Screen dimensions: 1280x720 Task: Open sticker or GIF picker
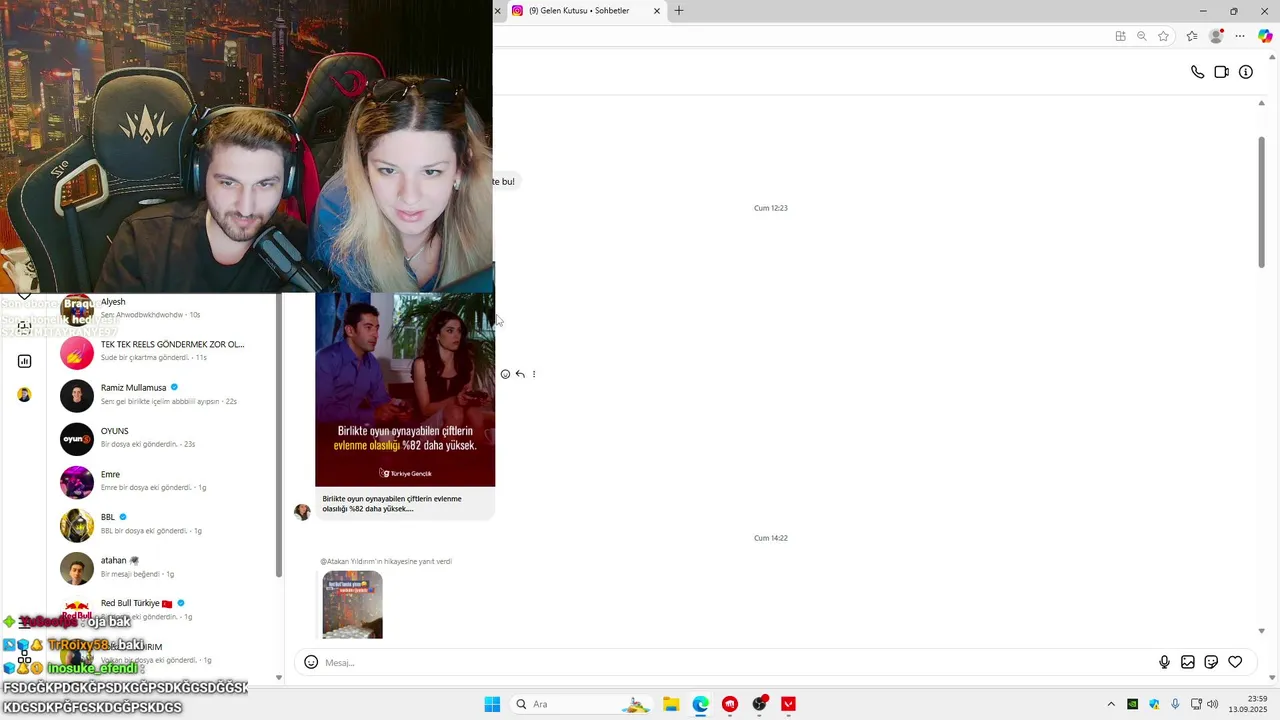[1211, 662]
